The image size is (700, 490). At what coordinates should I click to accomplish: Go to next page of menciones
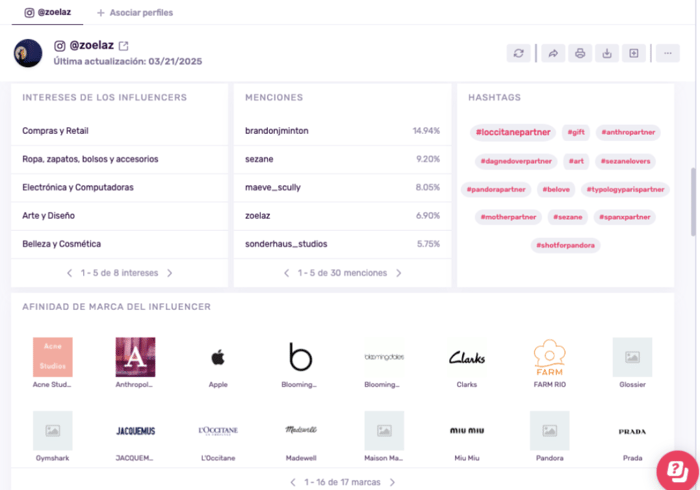pos(399,273)
